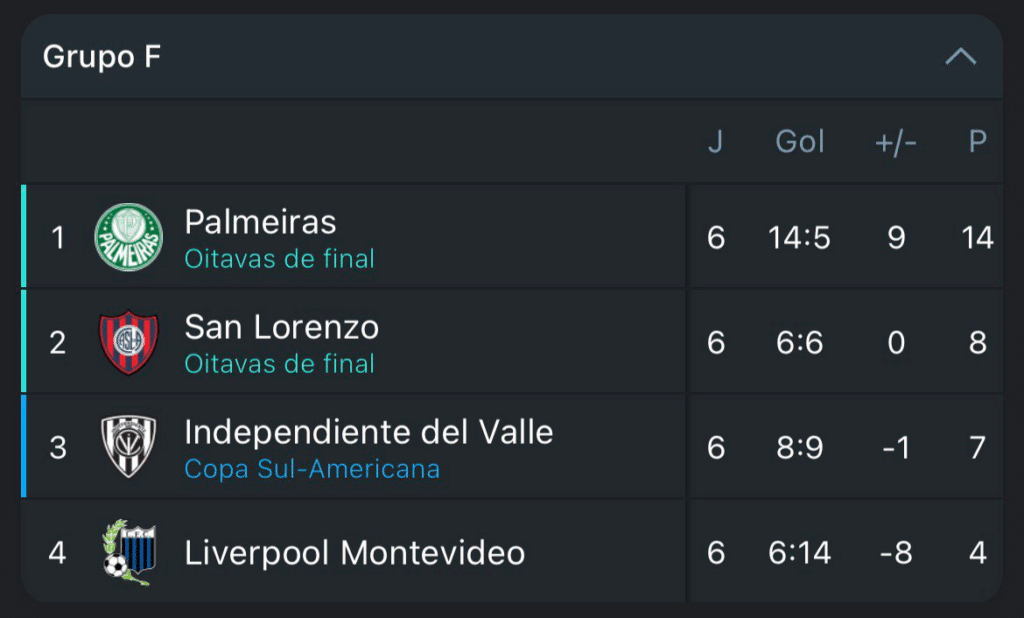The width and height of the screenshot is (1024, 618).
Task: Click the Gol column header
Action: click(800, 142)
